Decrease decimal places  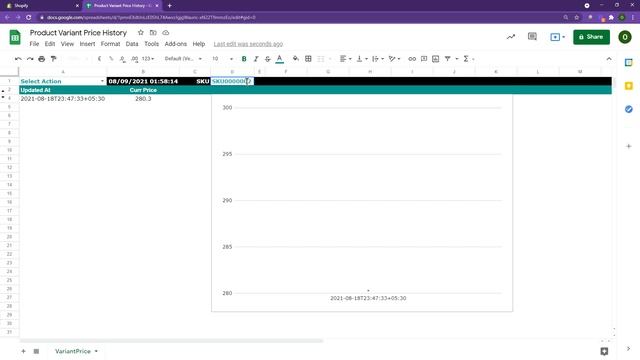pos(122,59)
